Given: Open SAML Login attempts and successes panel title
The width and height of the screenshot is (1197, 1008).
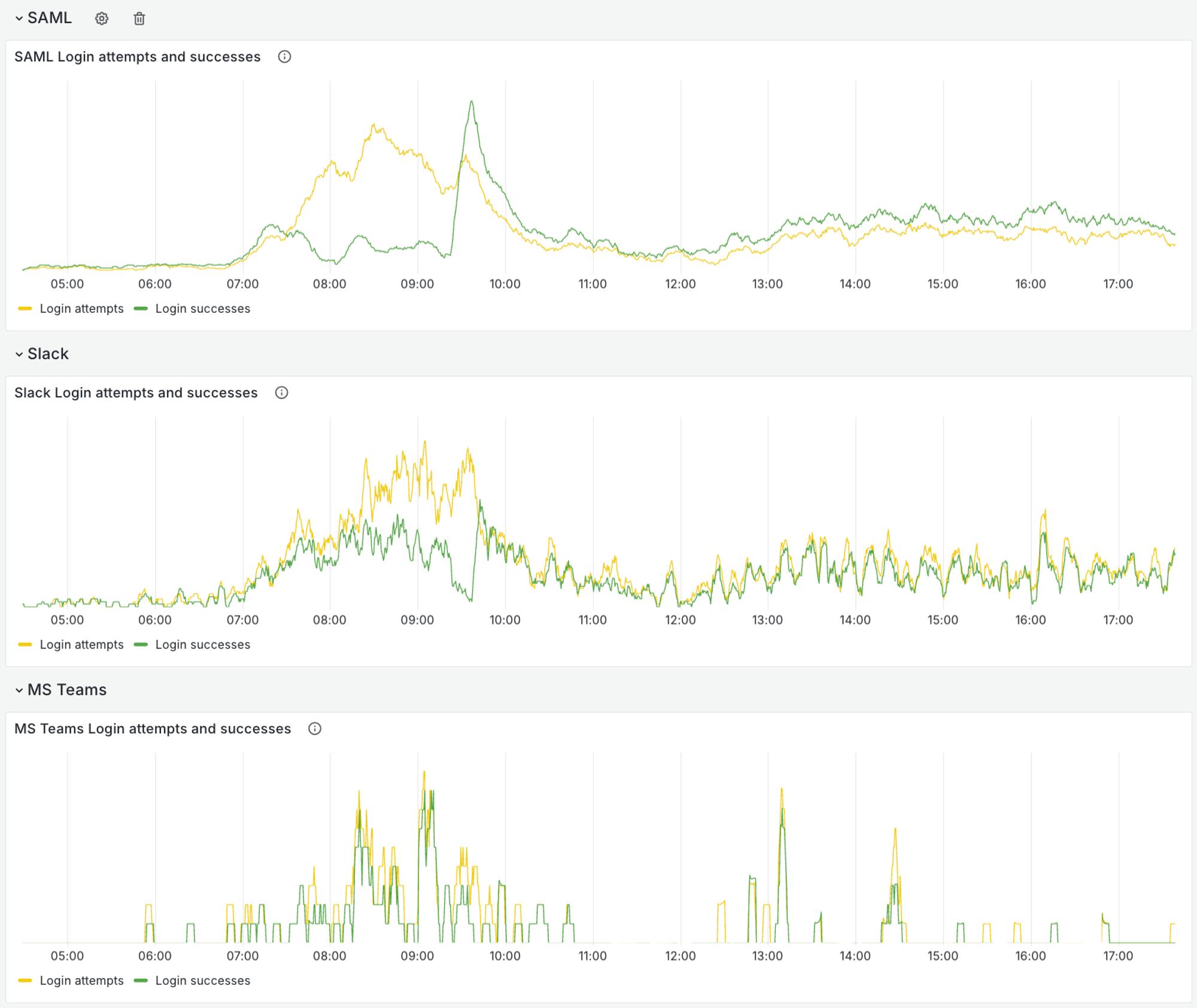Looking at the screenshot, I should pyautogui.click(x=138, y=57).
